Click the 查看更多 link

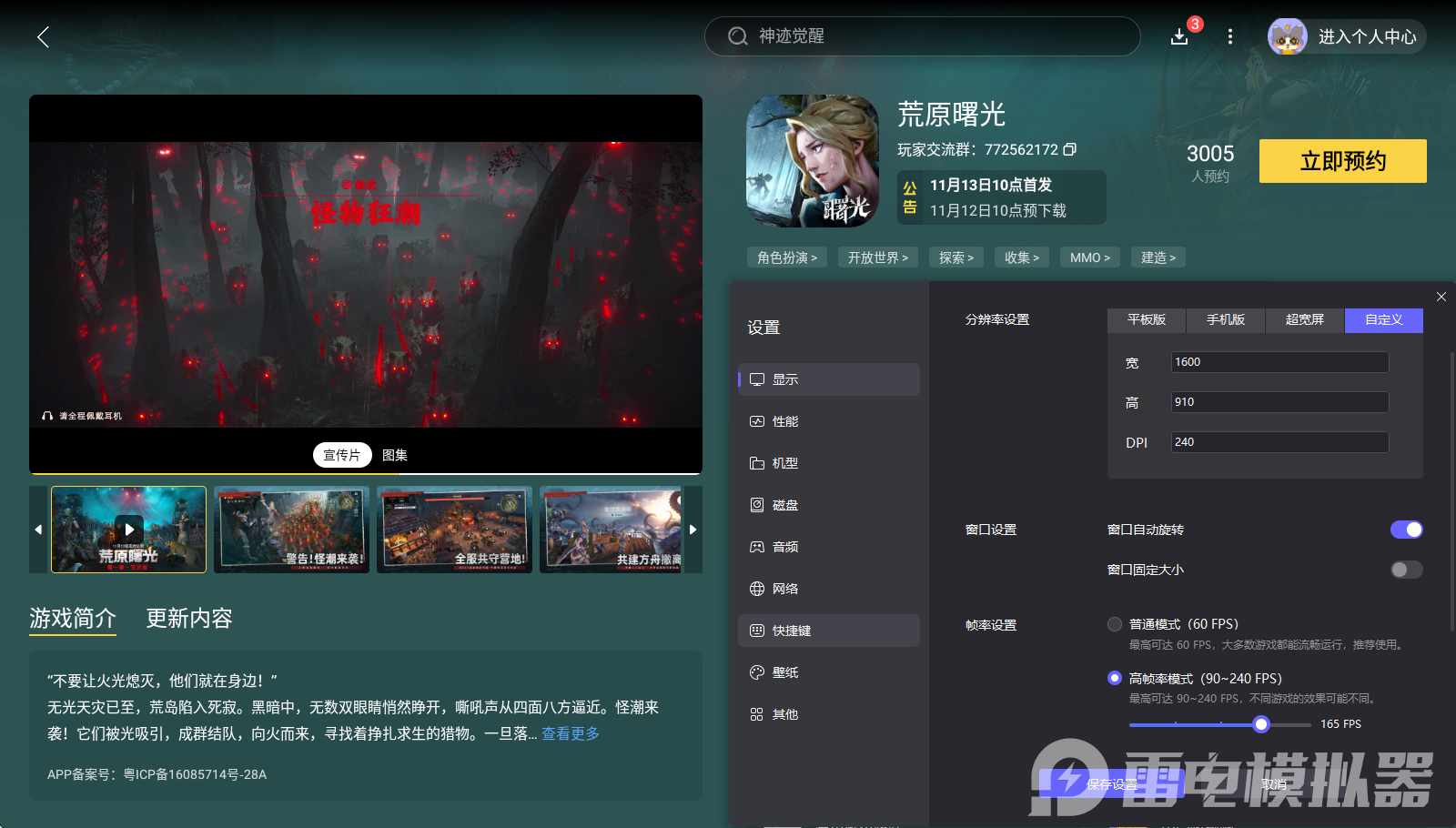point(571,733)
